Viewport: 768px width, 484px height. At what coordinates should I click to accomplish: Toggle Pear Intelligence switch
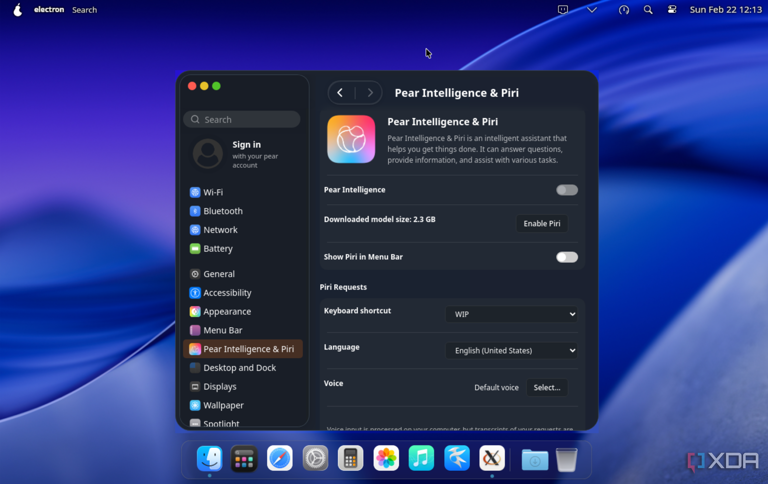pyautogui.click(x=567, y=190)
